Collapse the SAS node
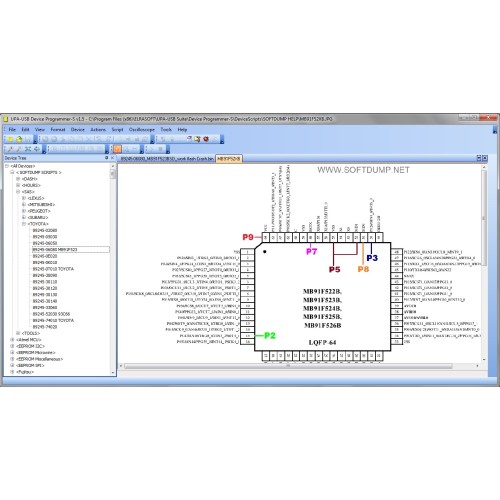Viewport: 500px width, 500px height. 18,192
